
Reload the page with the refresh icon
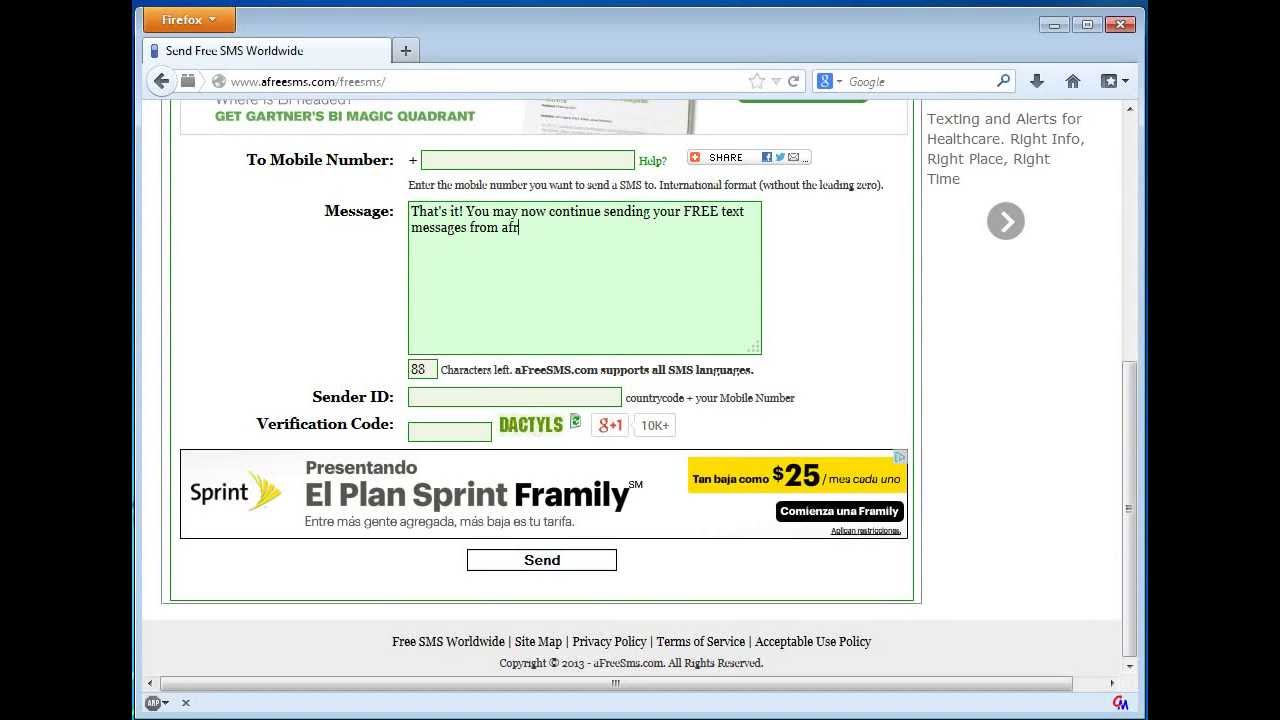pyautogui.click(x=793, y=82)
